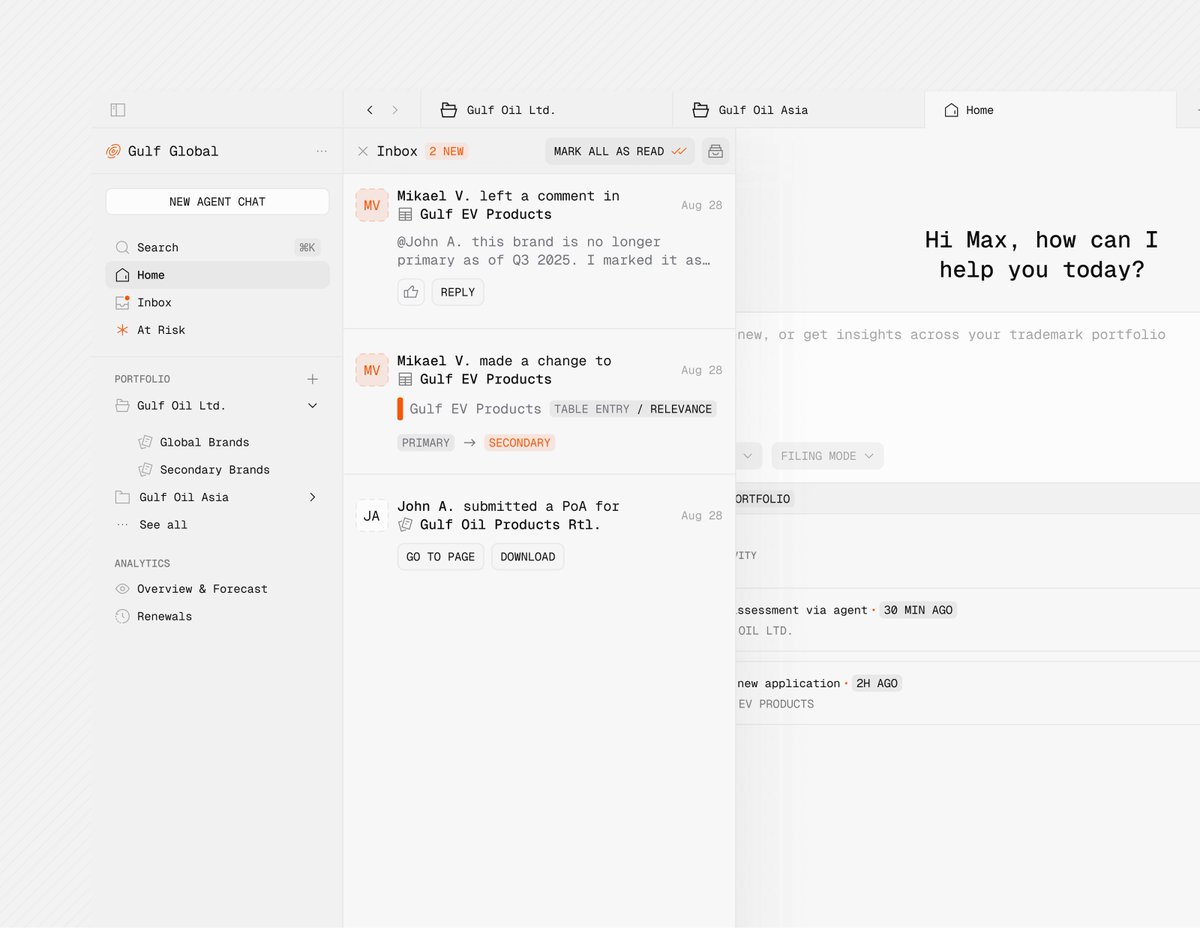Download the submitted PoA
This screenshot has height=928, width=1200.
[x=528, y=557]
